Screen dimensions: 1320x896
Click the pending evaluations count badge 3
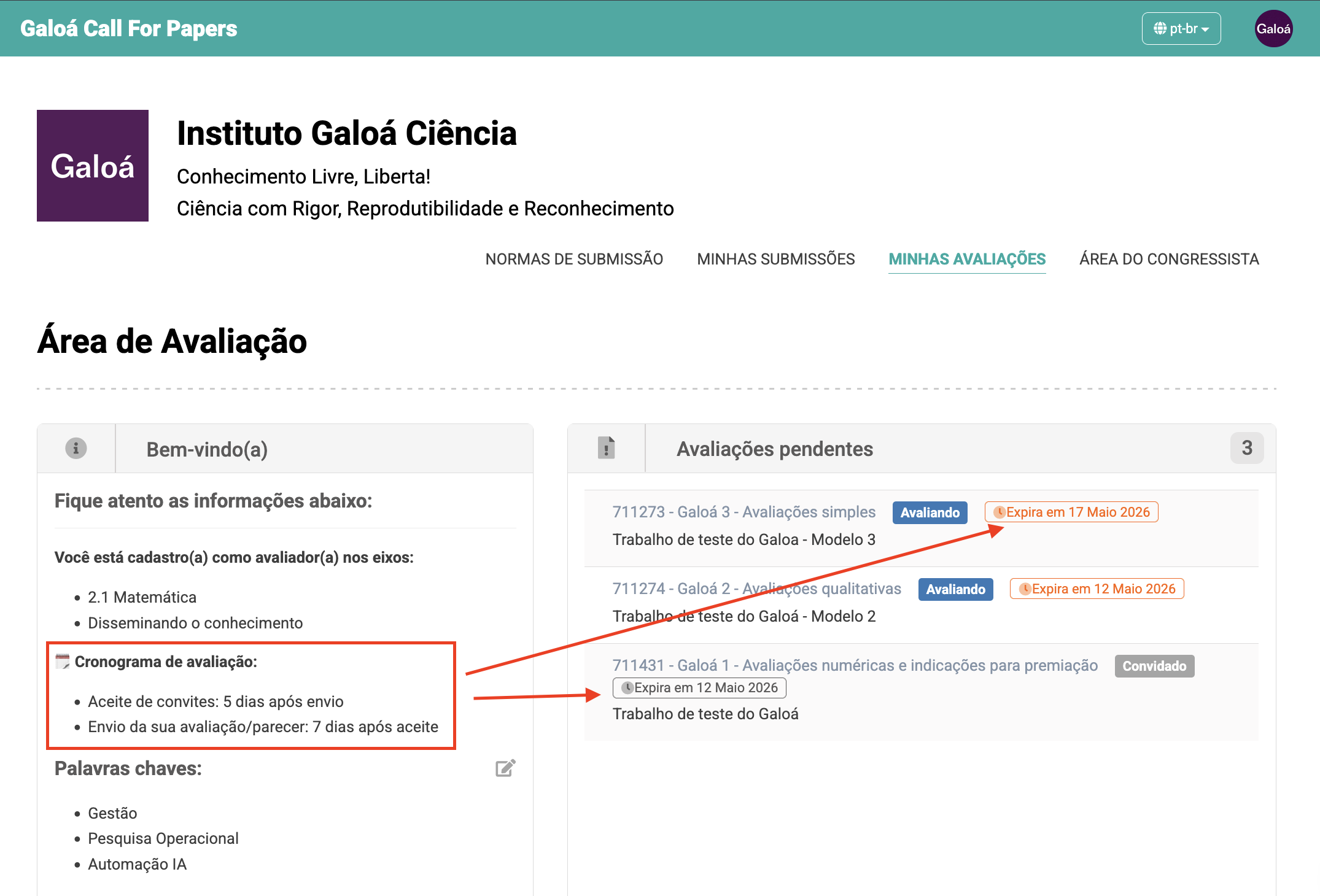click(x=1247, y=448)
